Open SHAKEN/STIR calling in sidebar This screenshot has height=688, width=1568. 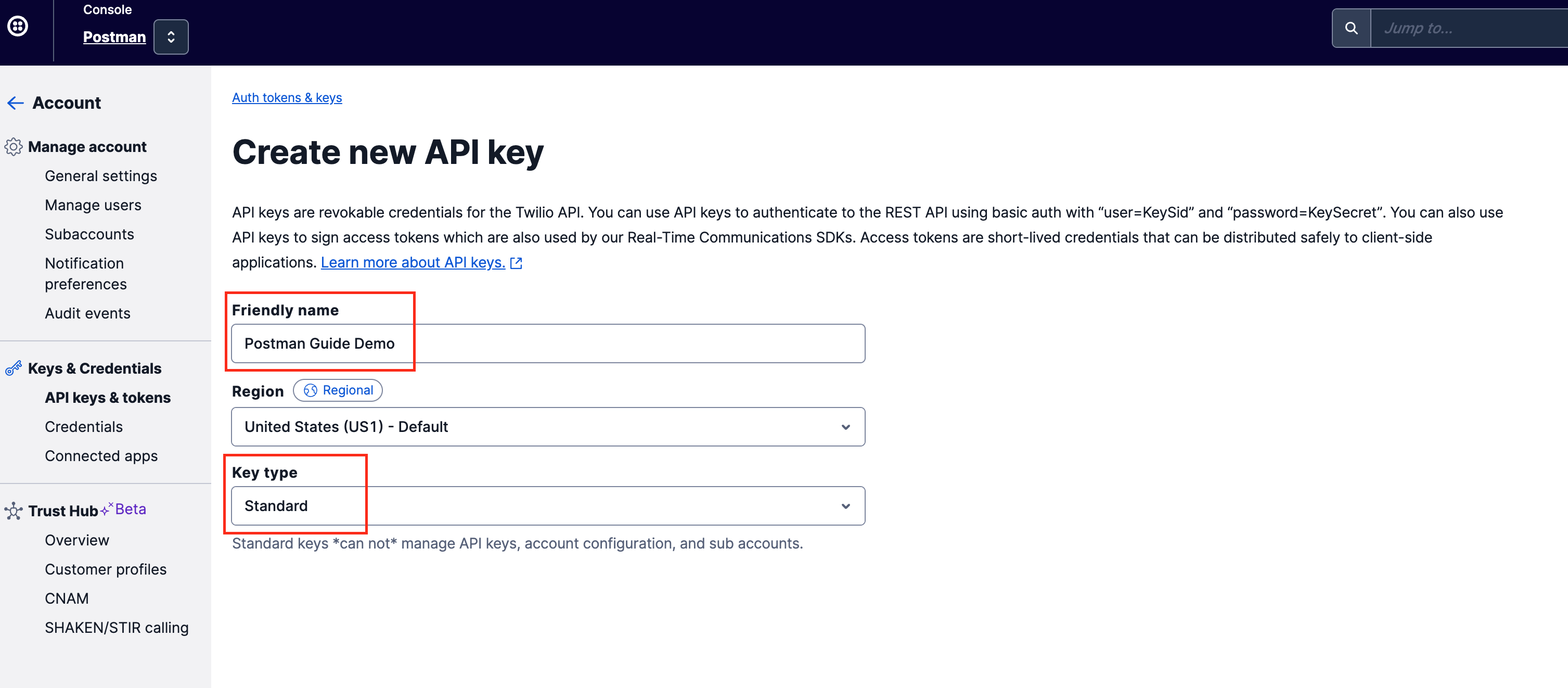tap(117, 628)
